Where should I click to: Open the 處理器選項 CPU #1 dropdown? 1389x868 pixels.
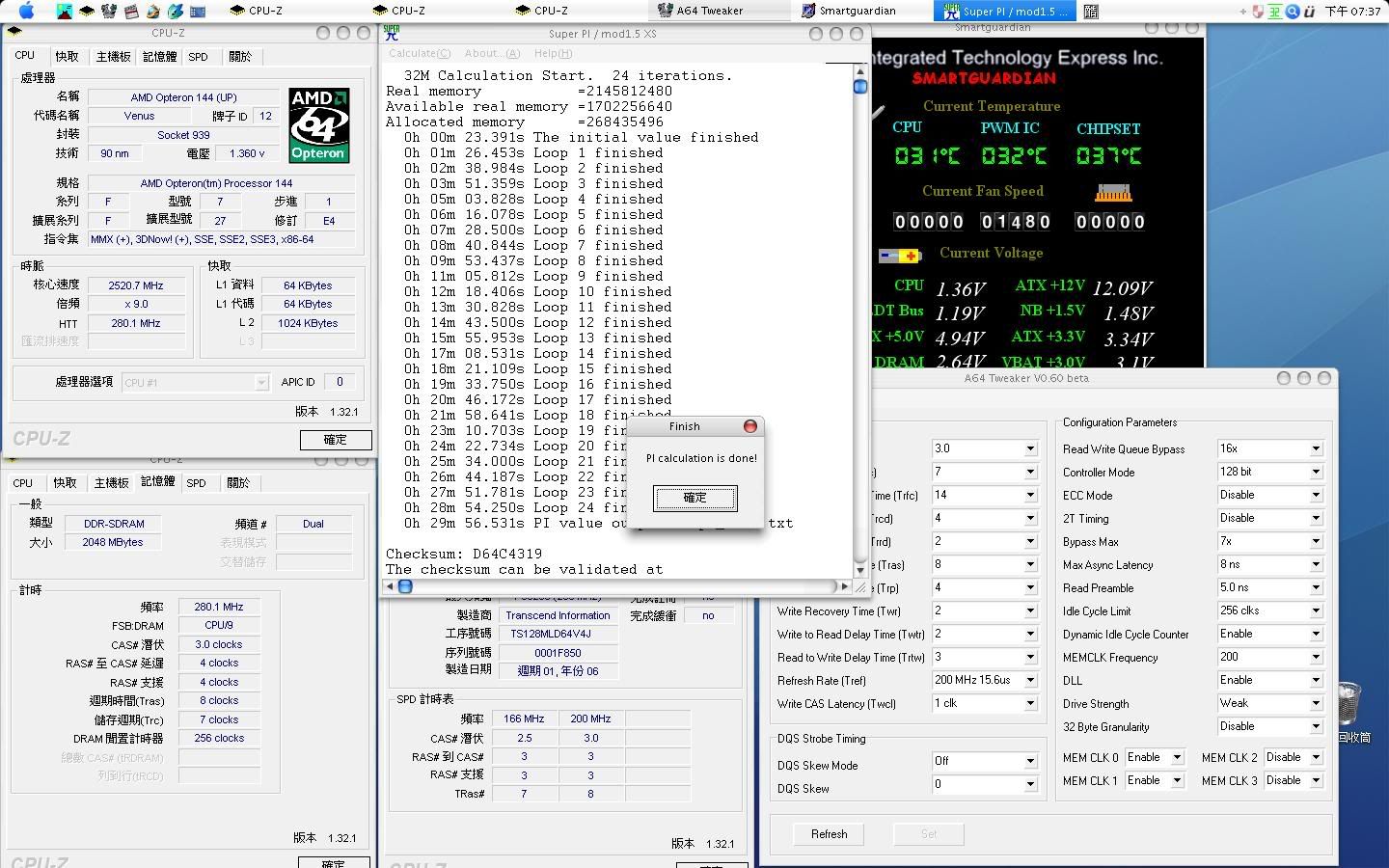click(195, 383)
